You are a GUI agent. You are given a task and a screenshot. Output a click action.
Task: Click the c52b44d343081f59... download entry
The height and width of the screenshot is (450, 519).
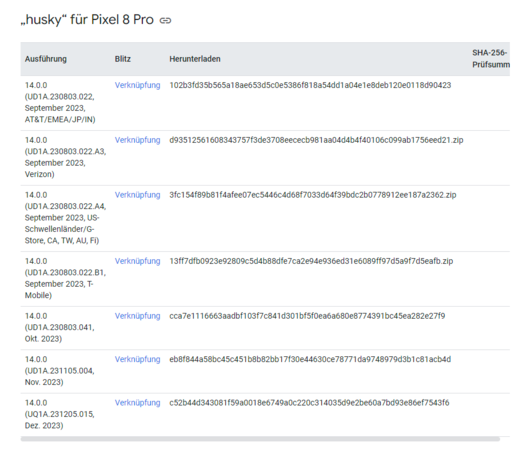[x=309, y=403]
